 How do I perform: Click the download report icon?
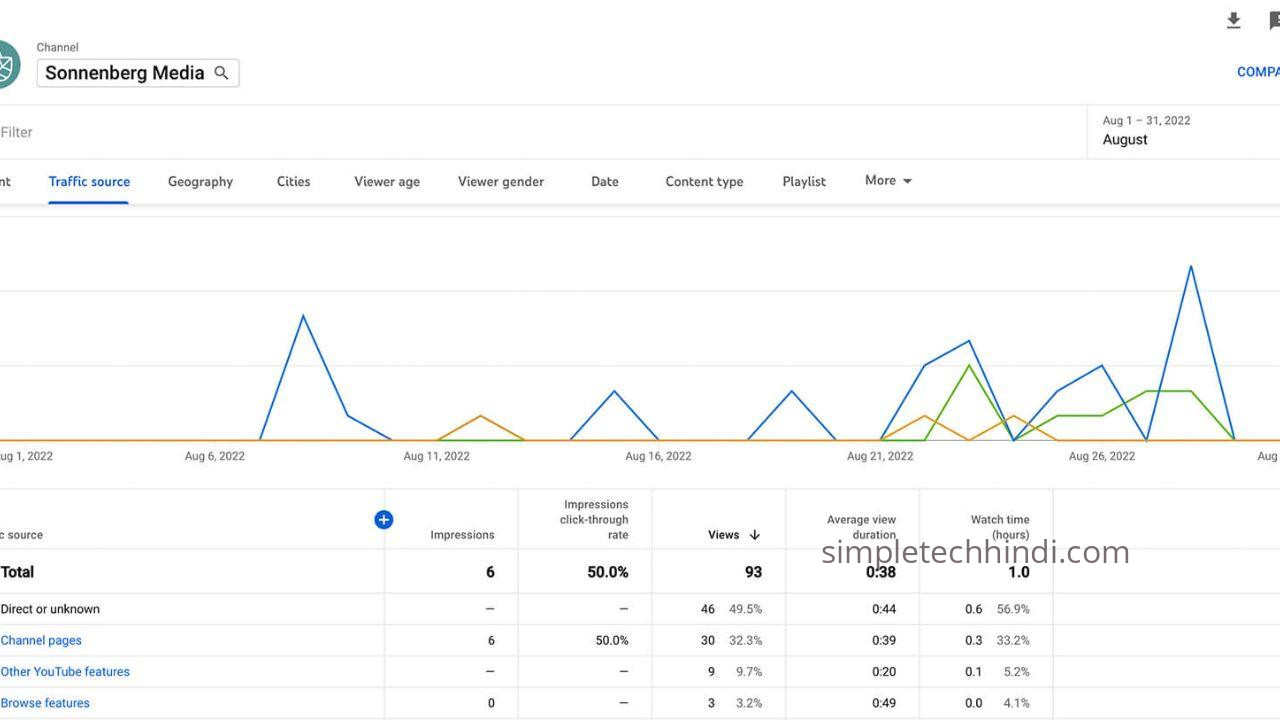[x=1234, y=21]
